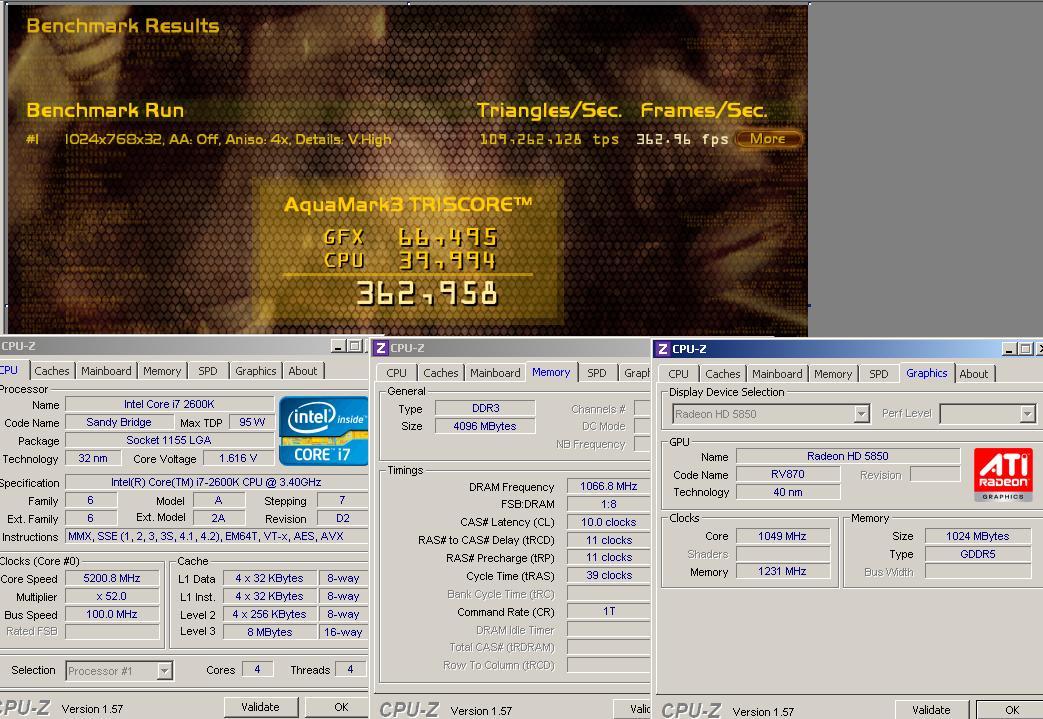This screenshot has width=1043, height=719.
Task: Switch to SPD tab in middle CPU-Z window
Action: coord(597,373)
